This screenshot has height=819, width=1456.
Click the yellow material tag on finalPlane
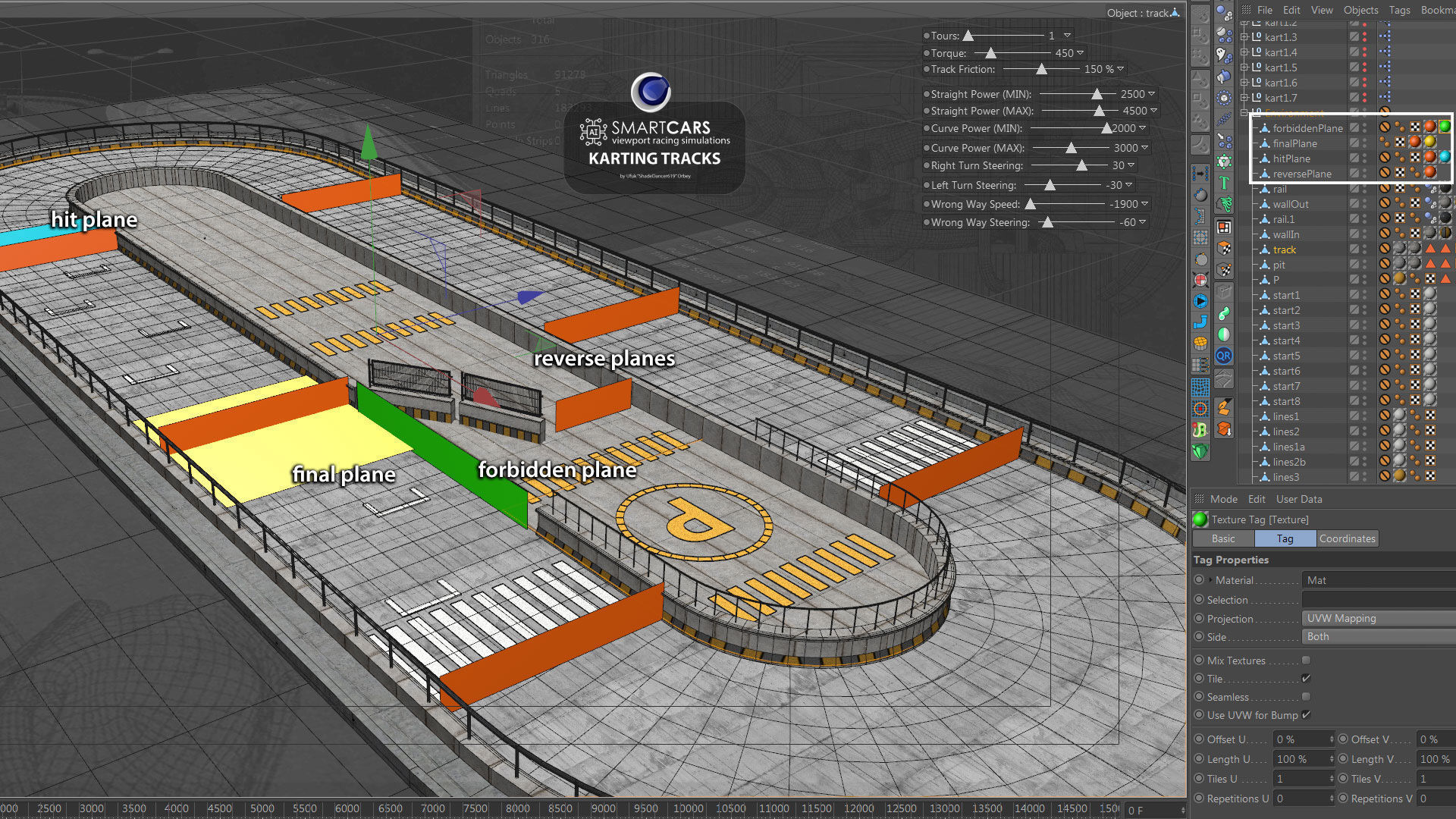(1429, 143)
